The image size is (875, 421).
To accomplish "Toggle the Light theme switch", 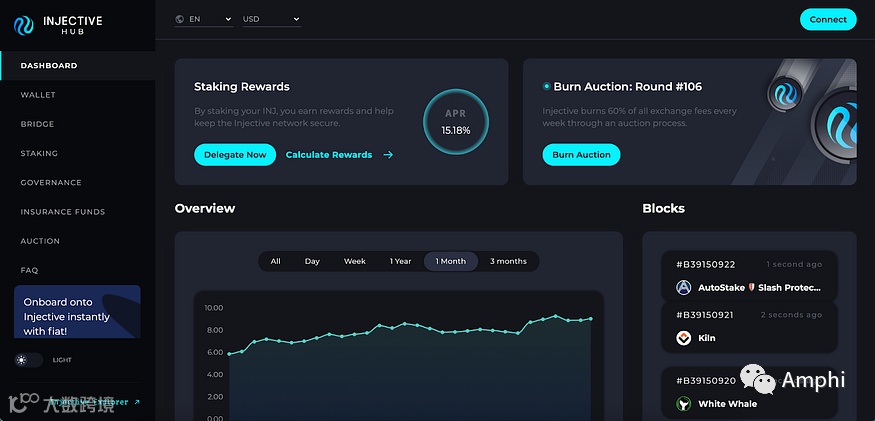I will 28,360.
